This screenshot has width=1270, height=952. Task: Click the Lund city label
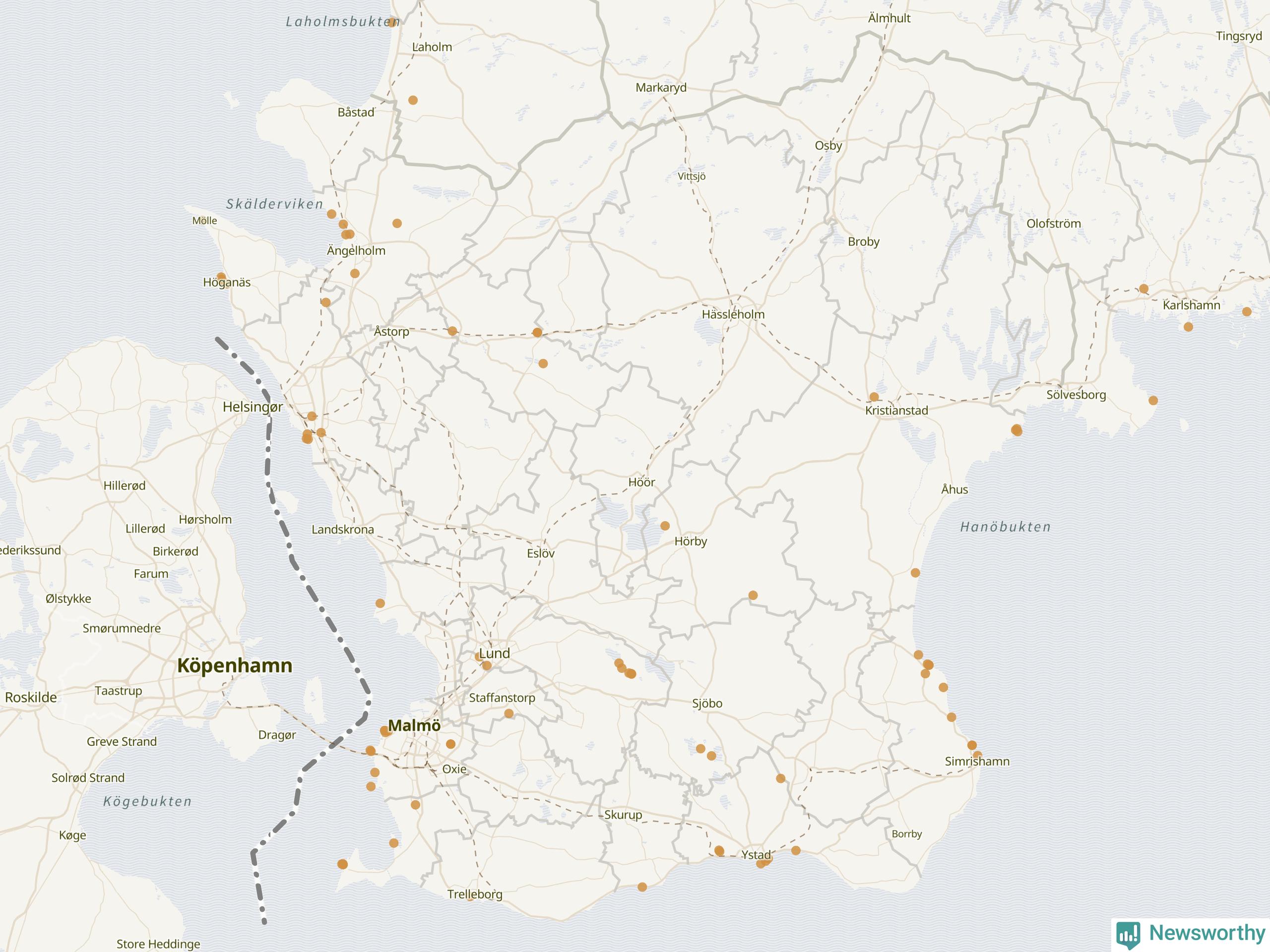click(494, 653)
